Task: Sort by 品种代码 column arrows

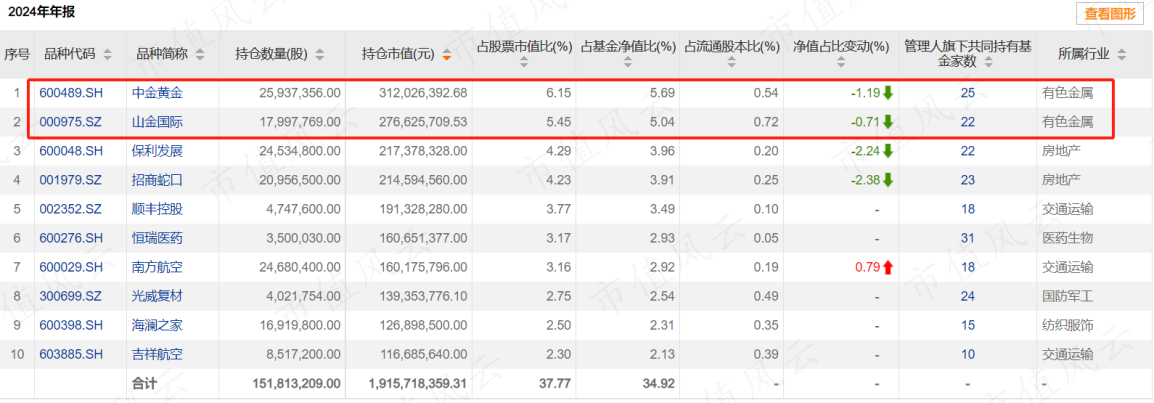Action: click(x=107, y=54)
